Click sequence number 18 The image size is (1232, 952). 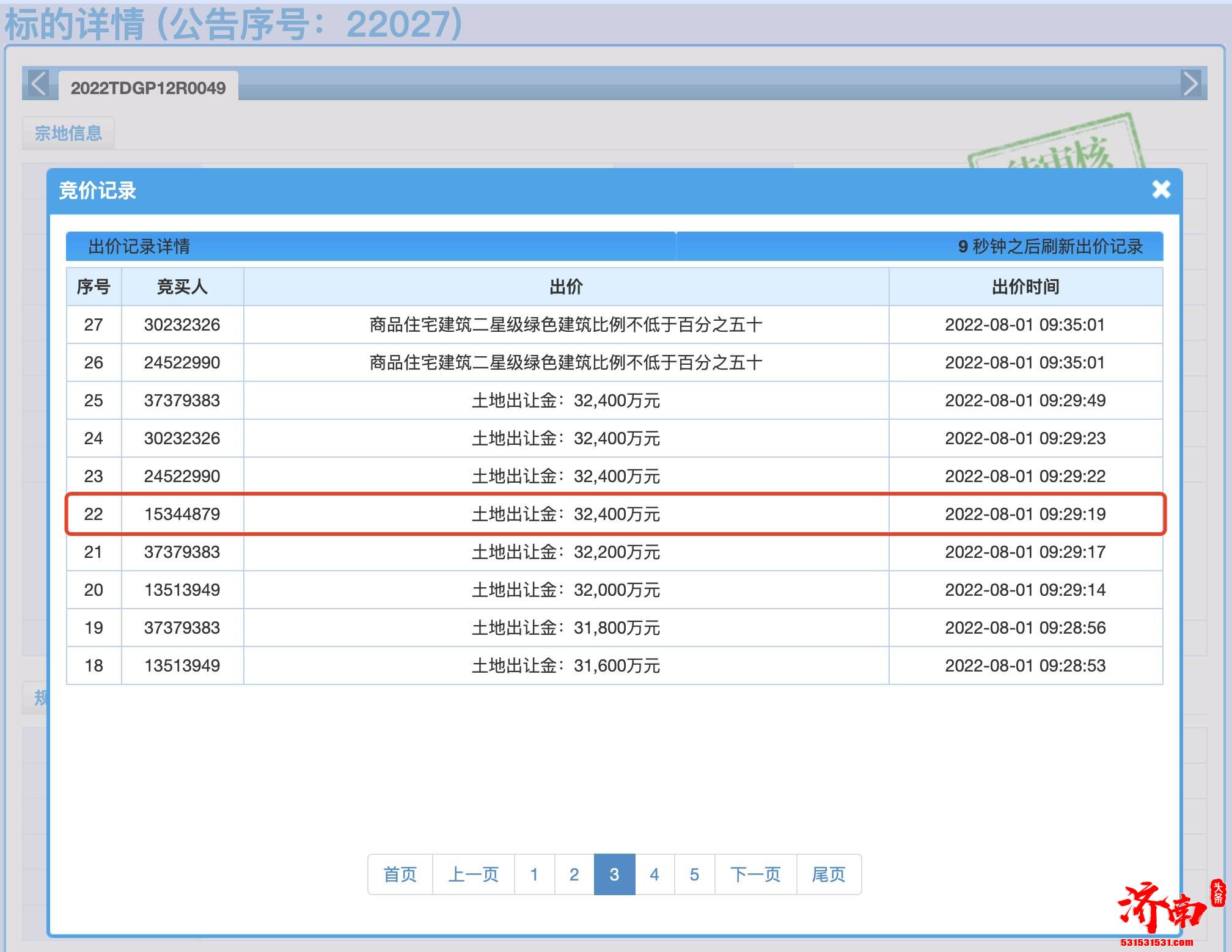[94, 665]
